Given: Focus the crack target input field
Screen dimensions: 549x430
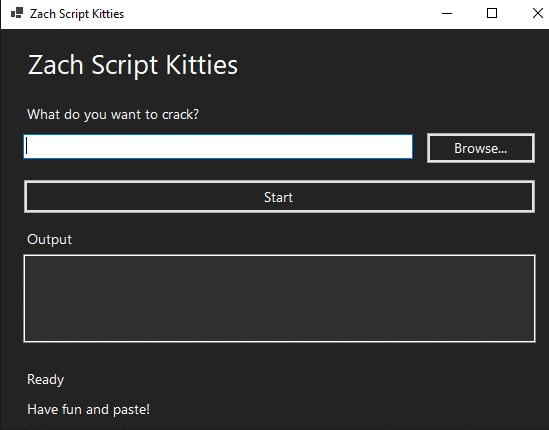Looking at the screenshot, I should click(218, 146).
